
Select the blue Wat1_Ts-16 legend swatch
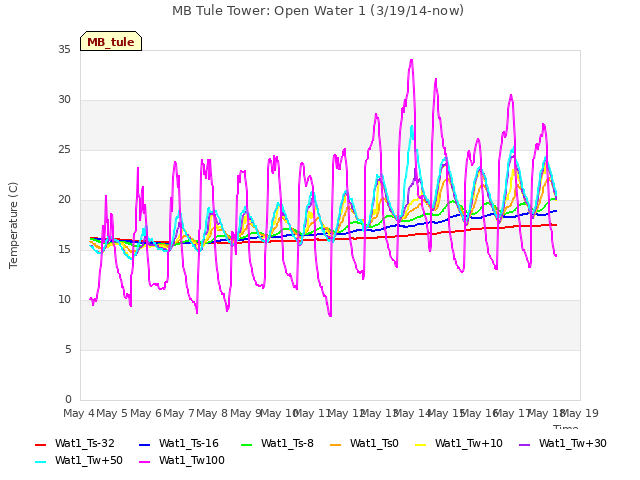145,444
